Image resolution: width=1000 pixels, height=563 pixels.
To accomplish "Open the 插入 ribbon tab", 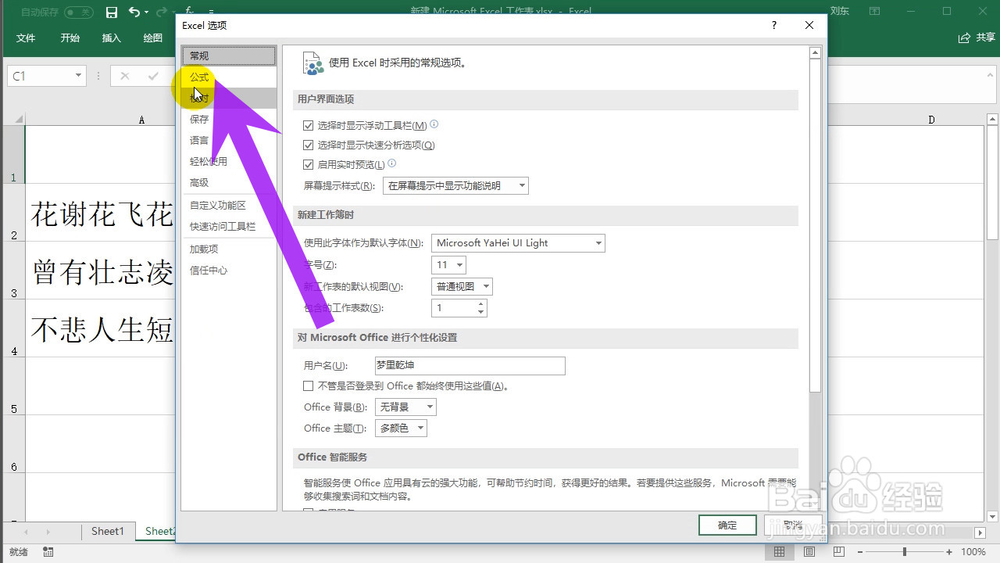I will tap(112, 38).
